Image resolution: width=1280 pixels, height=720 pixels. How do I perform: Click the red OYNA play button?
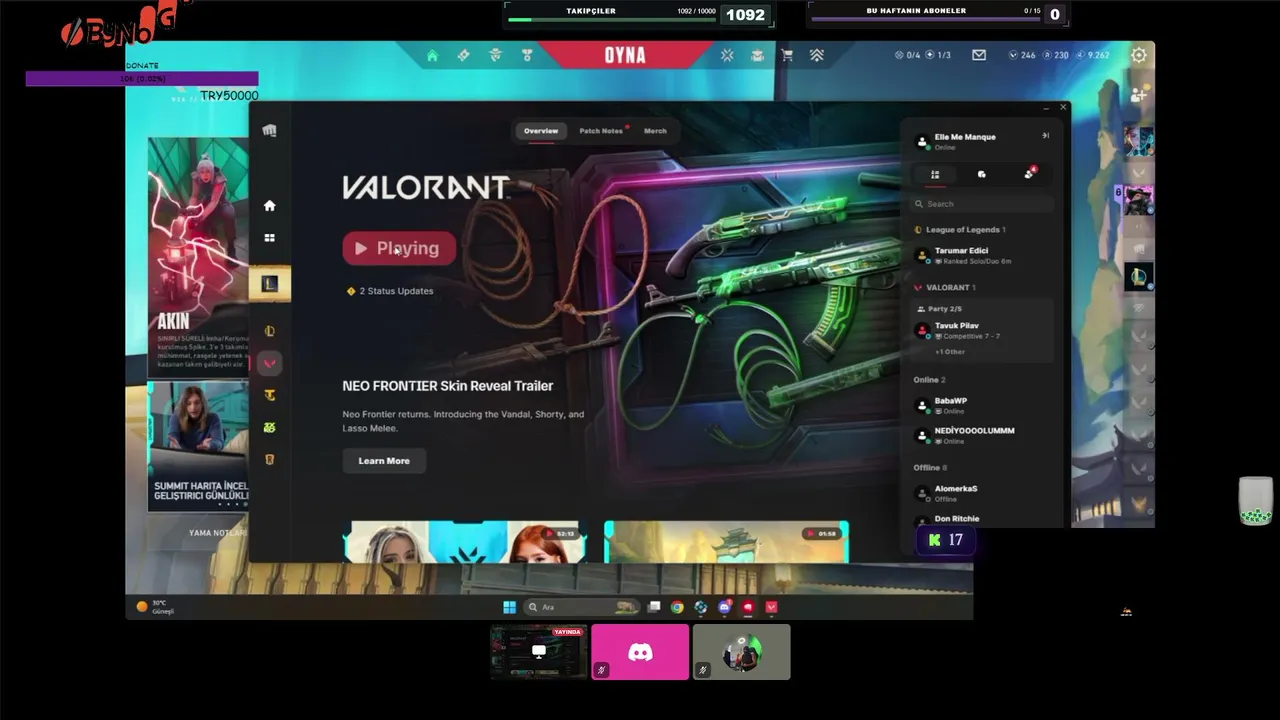tap(625, 55)
